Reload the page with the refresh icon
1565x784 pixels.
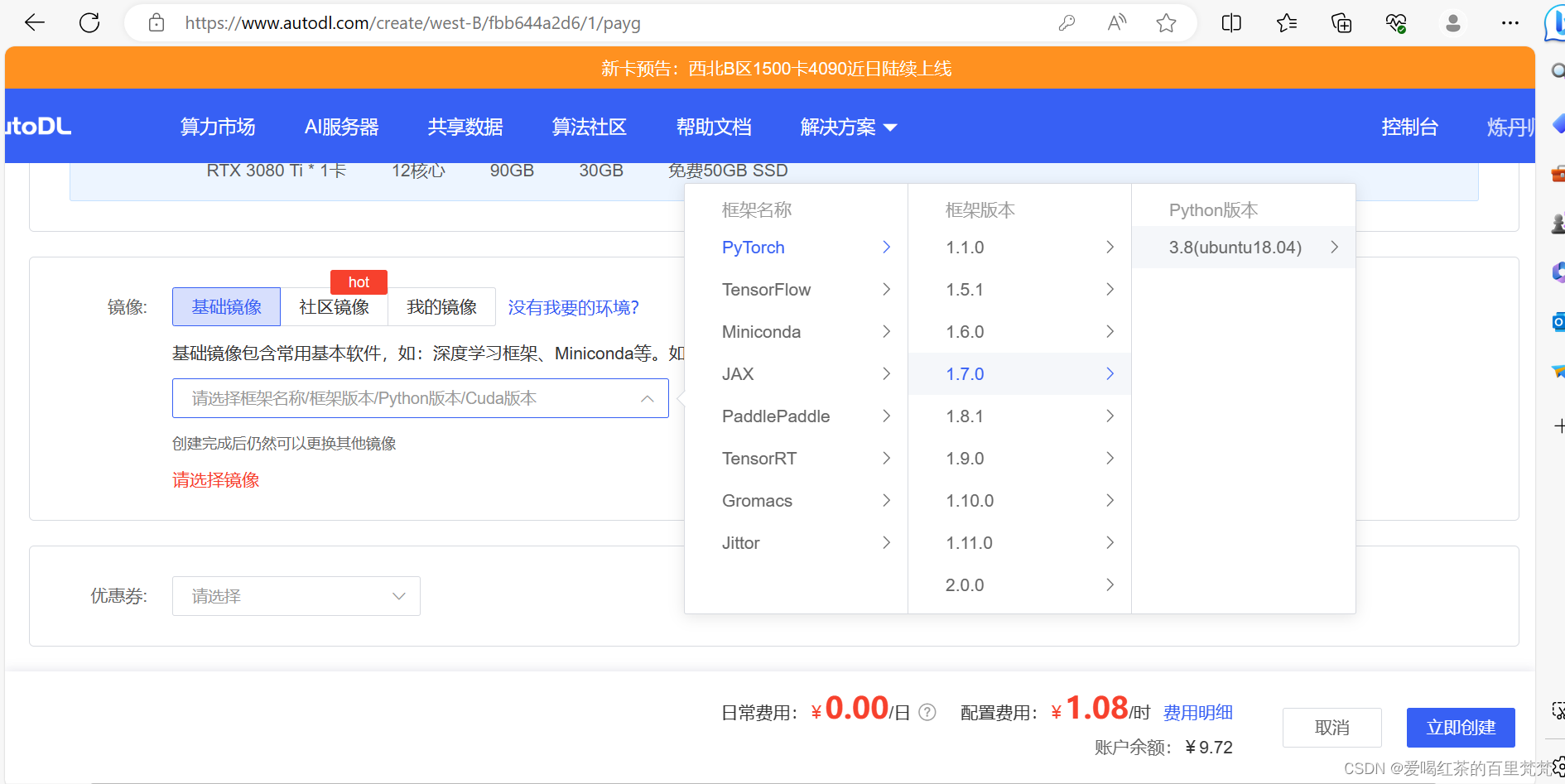coord(89,23)
